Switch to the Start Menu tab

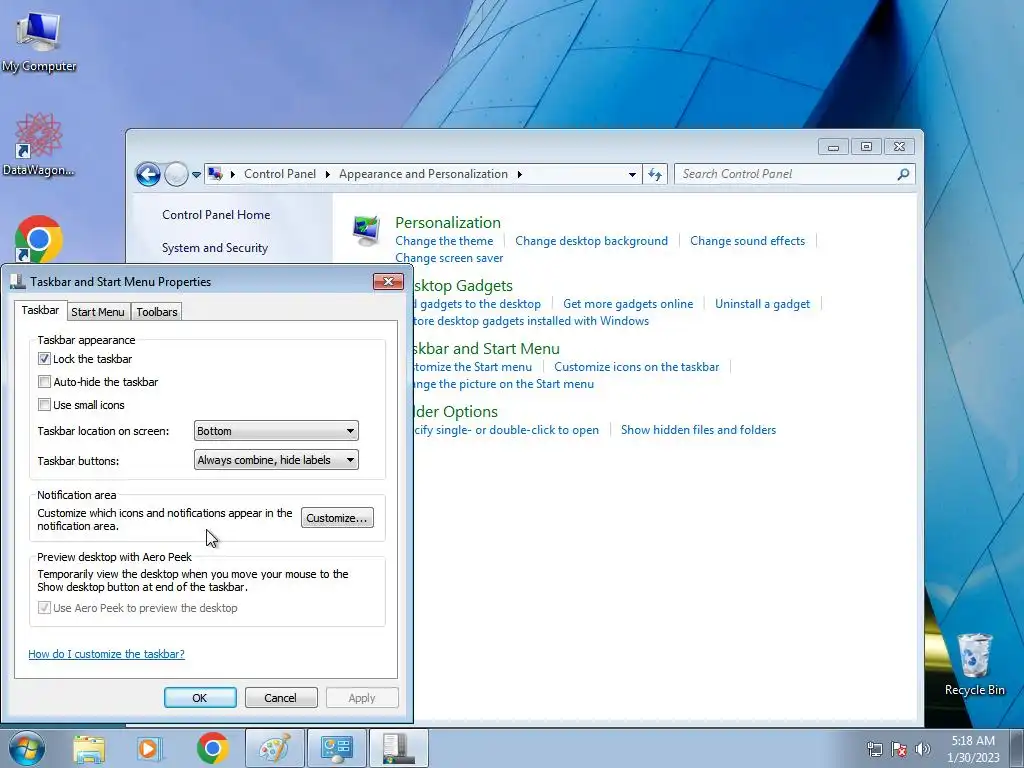98,312
